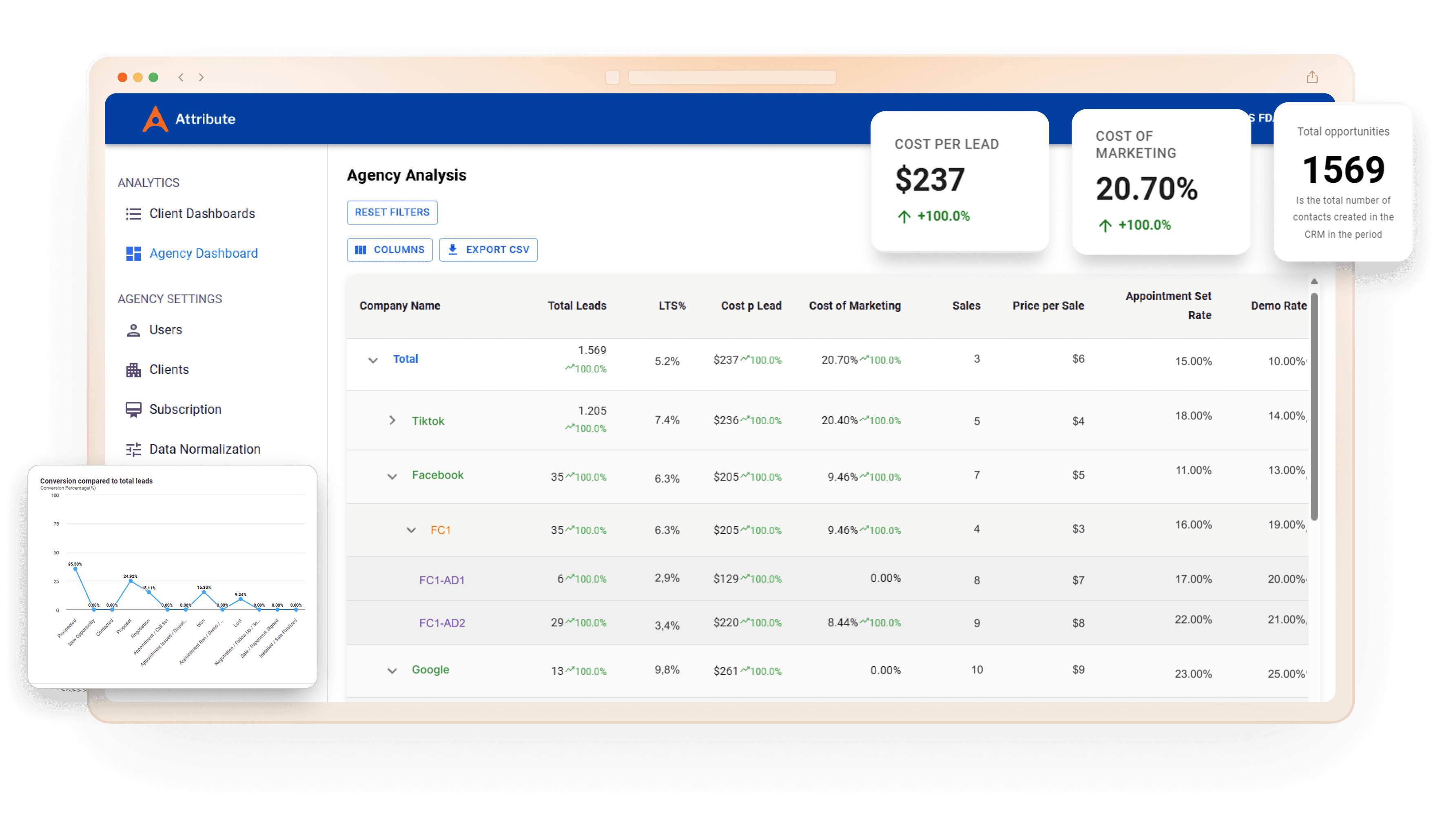Screen dimensions: 1440x840
Task: Collapse the FC1 campaign row
Action: (411, 530)
